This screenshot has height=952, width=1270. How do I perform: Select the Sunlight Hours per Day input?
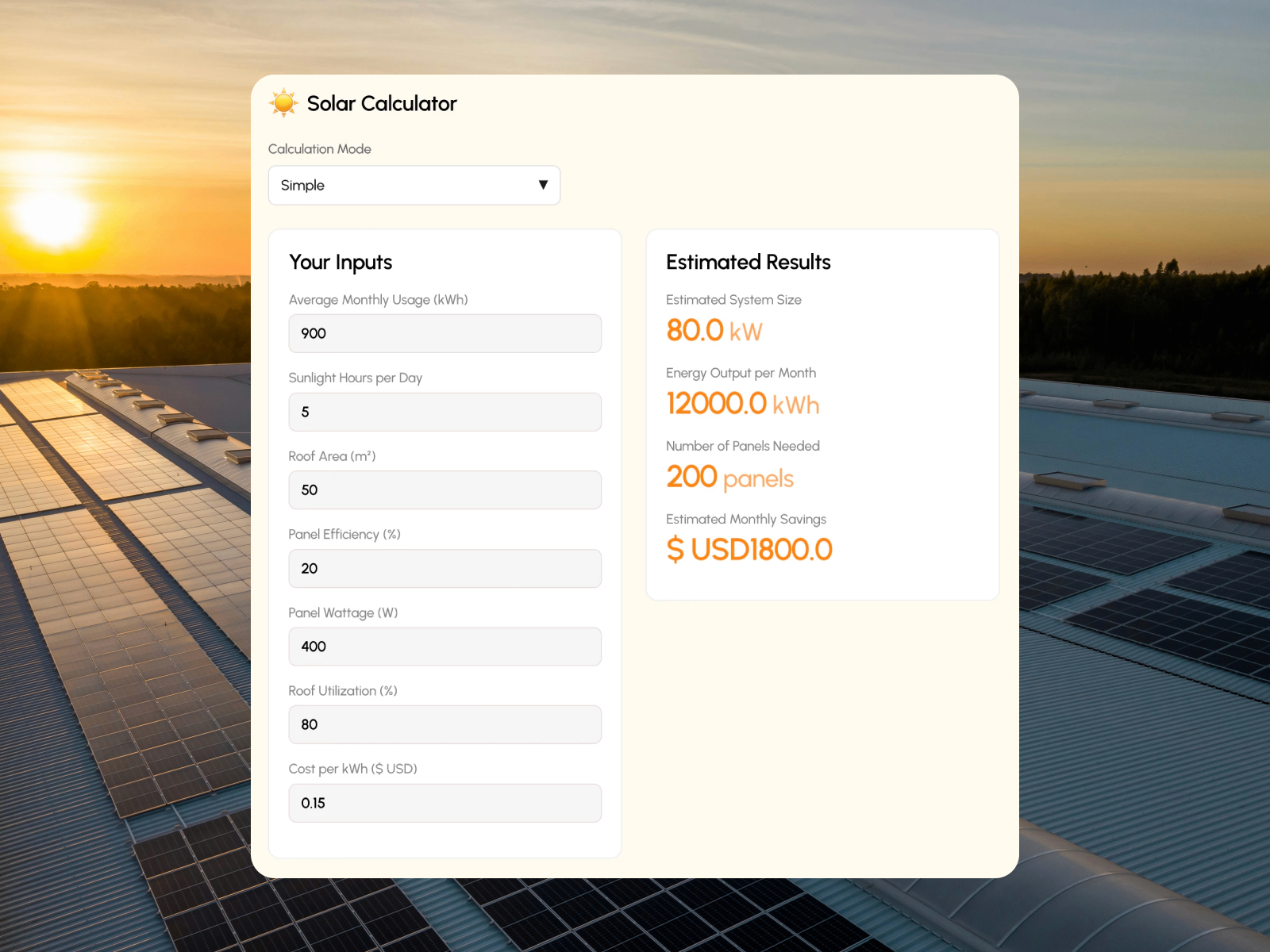(444, 412)
